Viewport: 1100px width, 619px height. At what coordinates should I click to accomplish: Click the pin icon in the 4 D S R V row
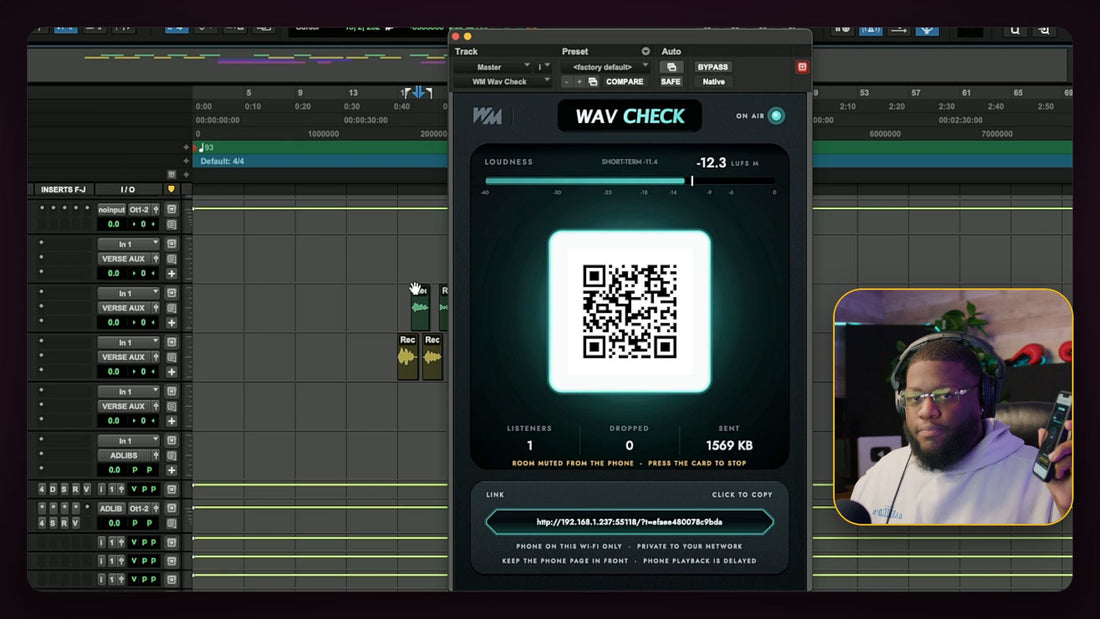121,489
